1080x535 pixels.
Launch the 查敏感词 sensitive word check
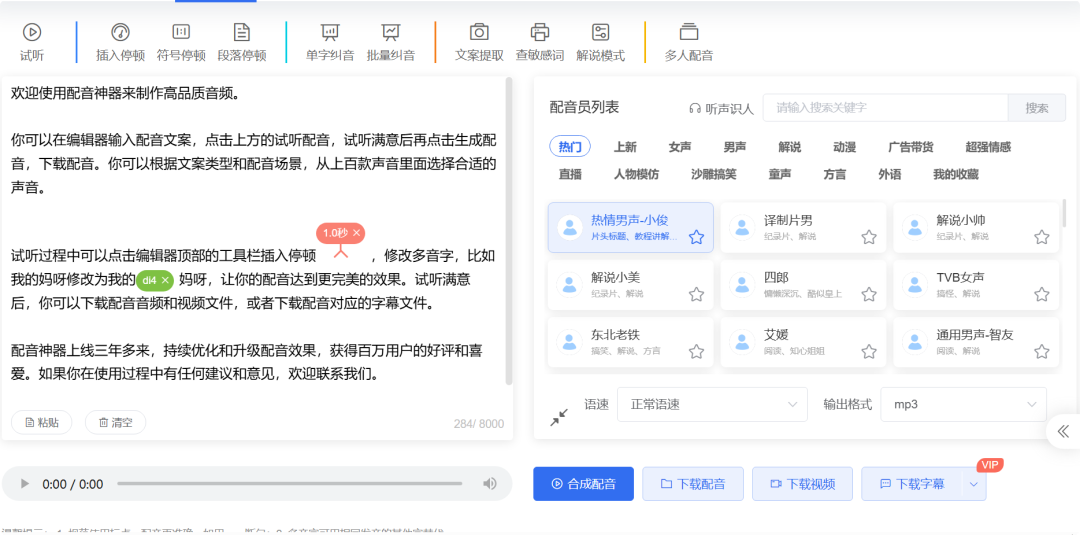pos(540,33)
